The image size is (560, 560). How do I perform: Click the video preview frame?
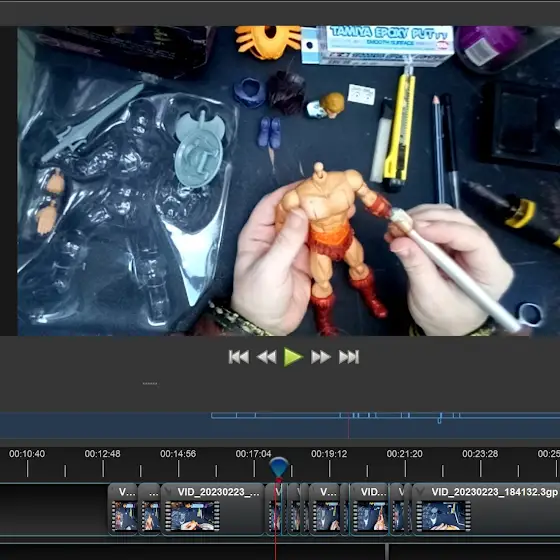(x=289, y=181)
